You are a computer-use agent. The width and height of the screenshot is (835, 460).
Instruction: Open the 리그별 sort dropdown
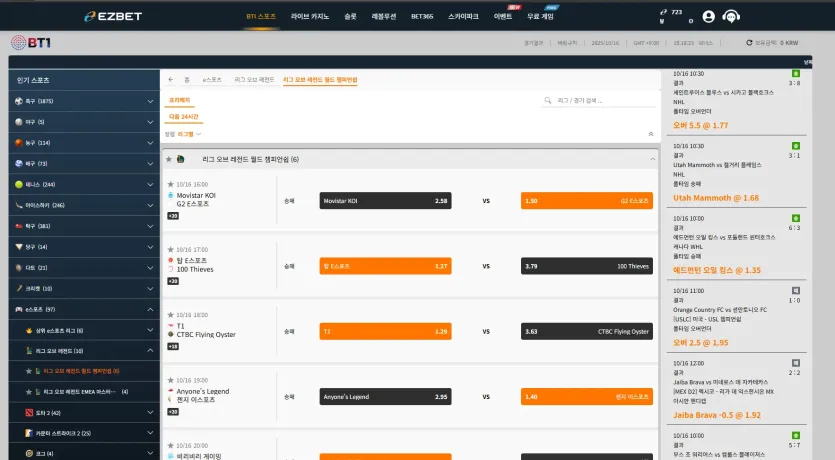(189, 134)
